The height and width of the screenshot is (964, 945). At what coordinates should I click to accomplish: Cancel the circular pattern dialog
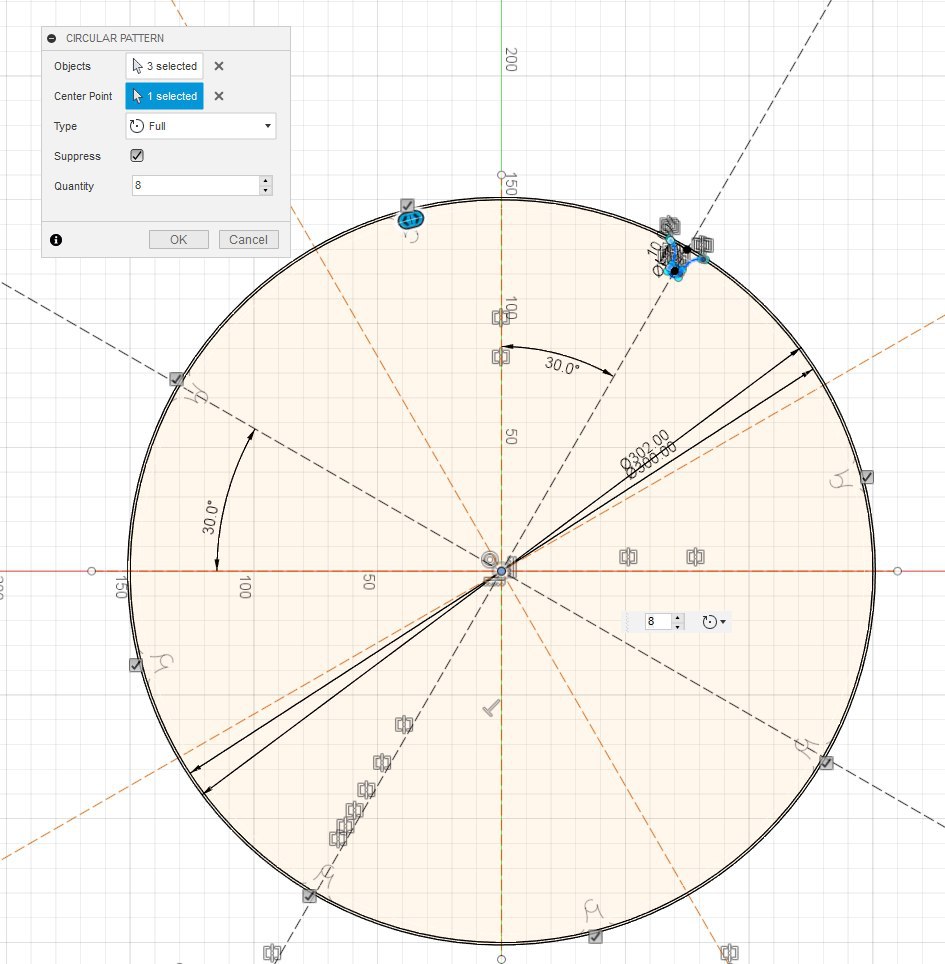pyautogui.click(x=248, y=240)
